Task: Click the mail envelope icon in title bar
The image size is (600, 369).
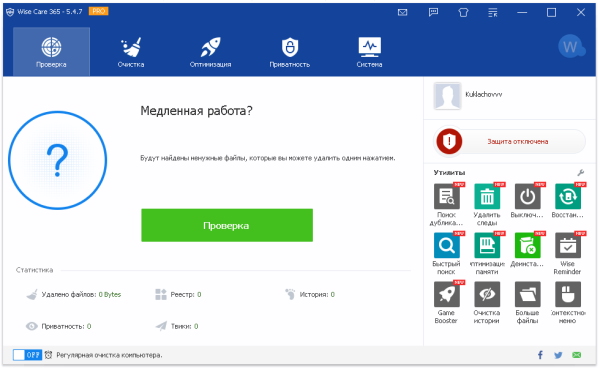Action: click(403, 13)
